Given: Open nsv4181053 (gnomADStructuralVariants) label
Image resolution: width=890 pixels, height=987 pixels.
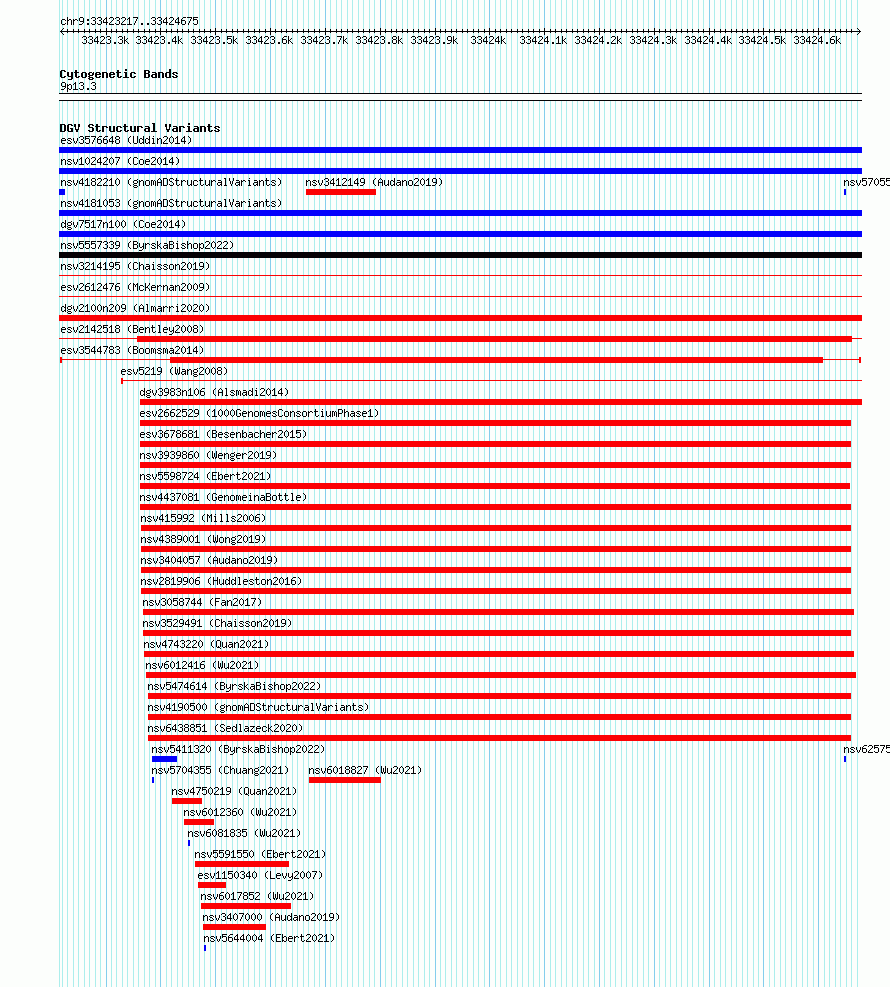Looking at the screenshot, I should 171,203.
